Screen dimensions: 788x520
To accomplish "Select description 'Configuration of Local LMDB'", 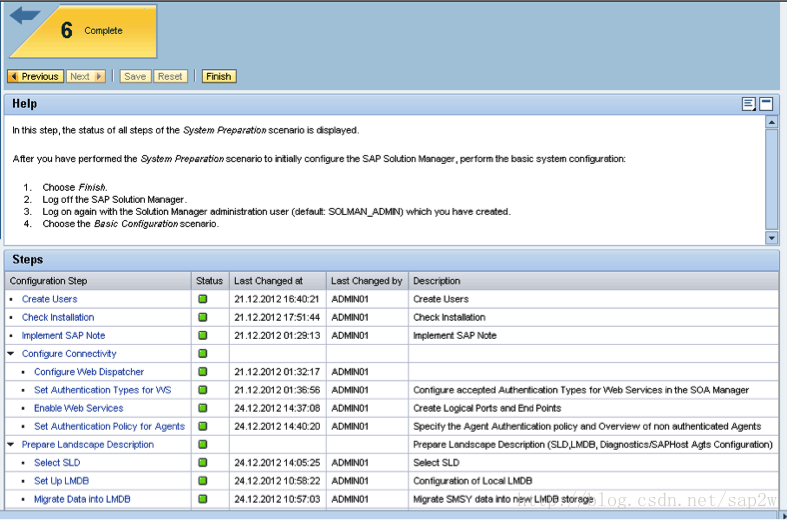I will click(x=472, y=481).
